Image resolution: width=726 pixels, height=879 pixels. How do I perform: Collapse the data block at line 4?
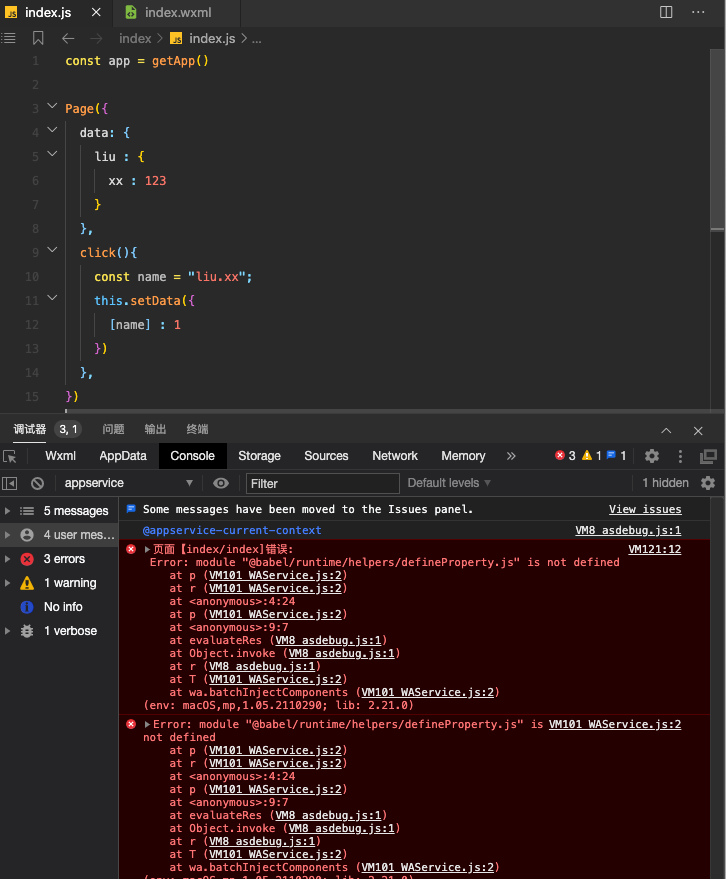pos(52,129)
